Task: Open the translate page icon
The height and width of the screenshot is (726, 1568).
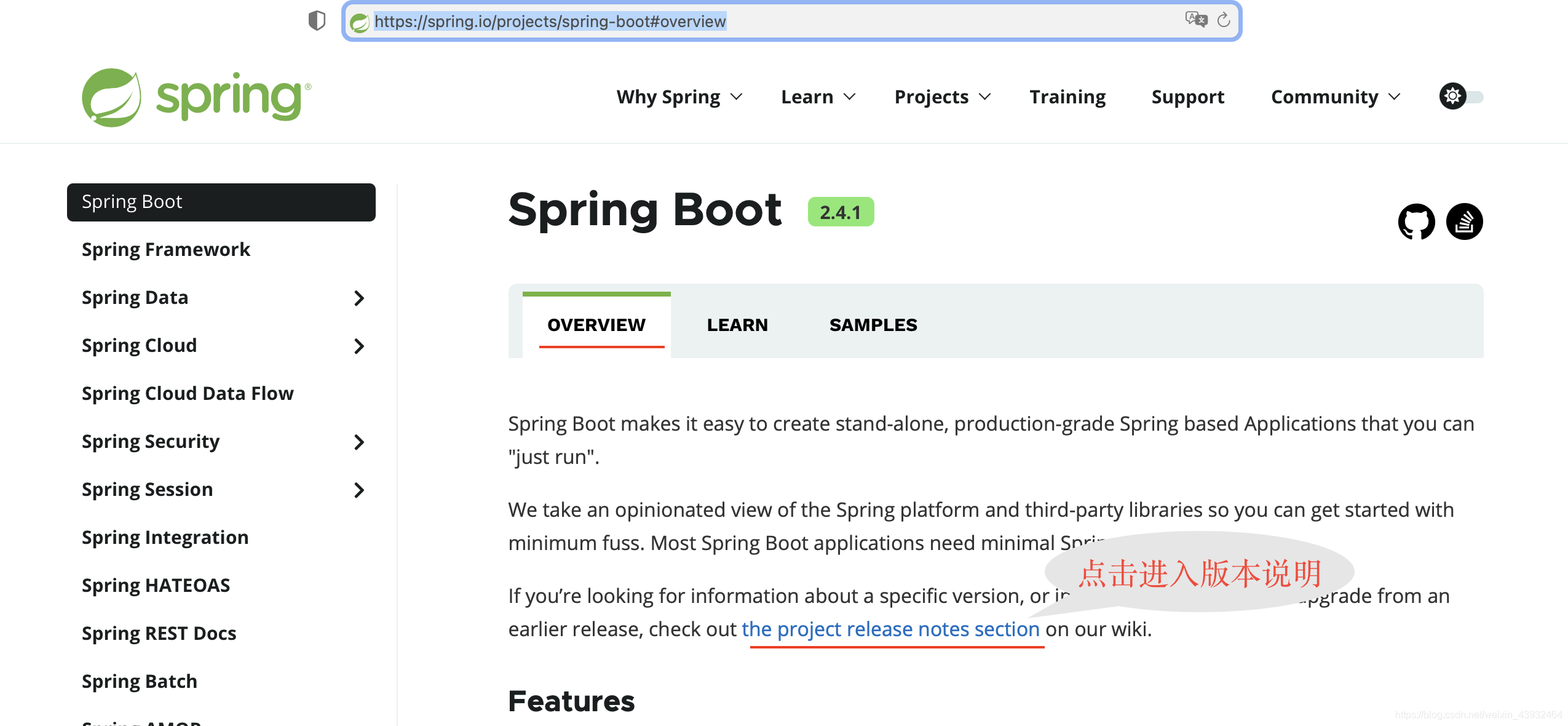Action: pos(1195,20)
